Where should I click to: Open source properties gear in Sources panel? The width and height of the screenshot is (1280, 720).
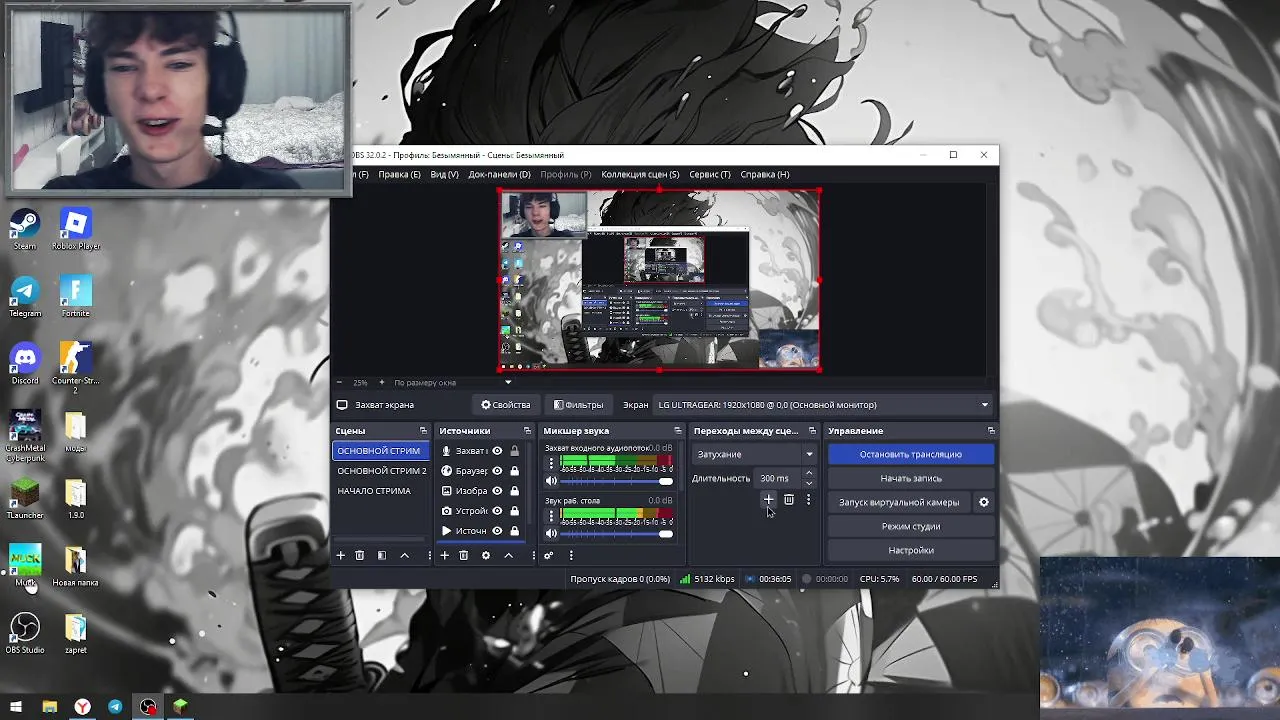486,555
